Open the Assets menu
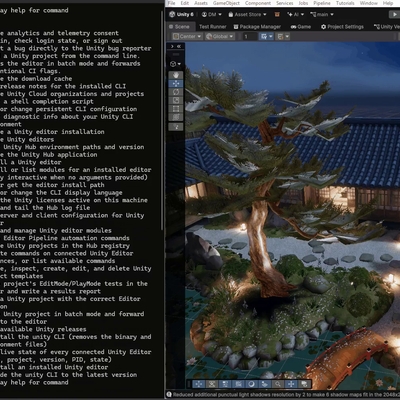The width and height of the screenshot is (400, 400). [201, 3]
